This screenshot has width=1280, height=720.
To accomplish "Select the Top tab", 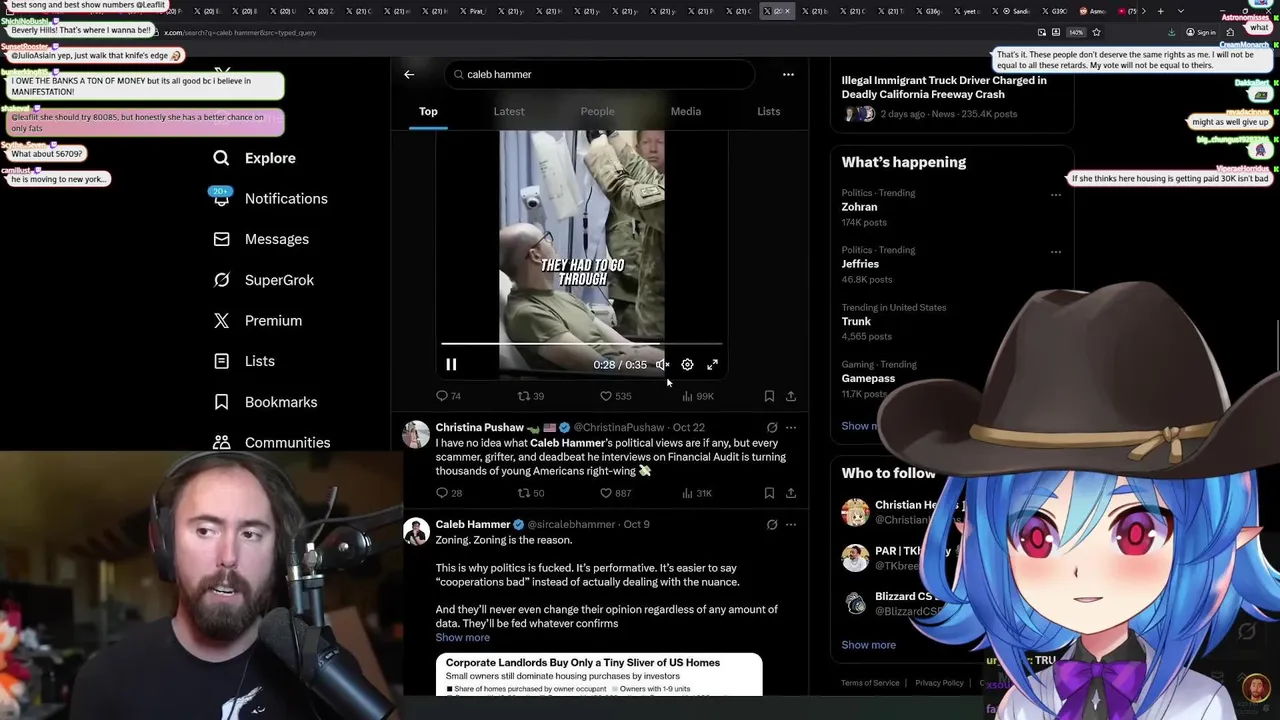I will pyautogui.click(x=428, y=111).
